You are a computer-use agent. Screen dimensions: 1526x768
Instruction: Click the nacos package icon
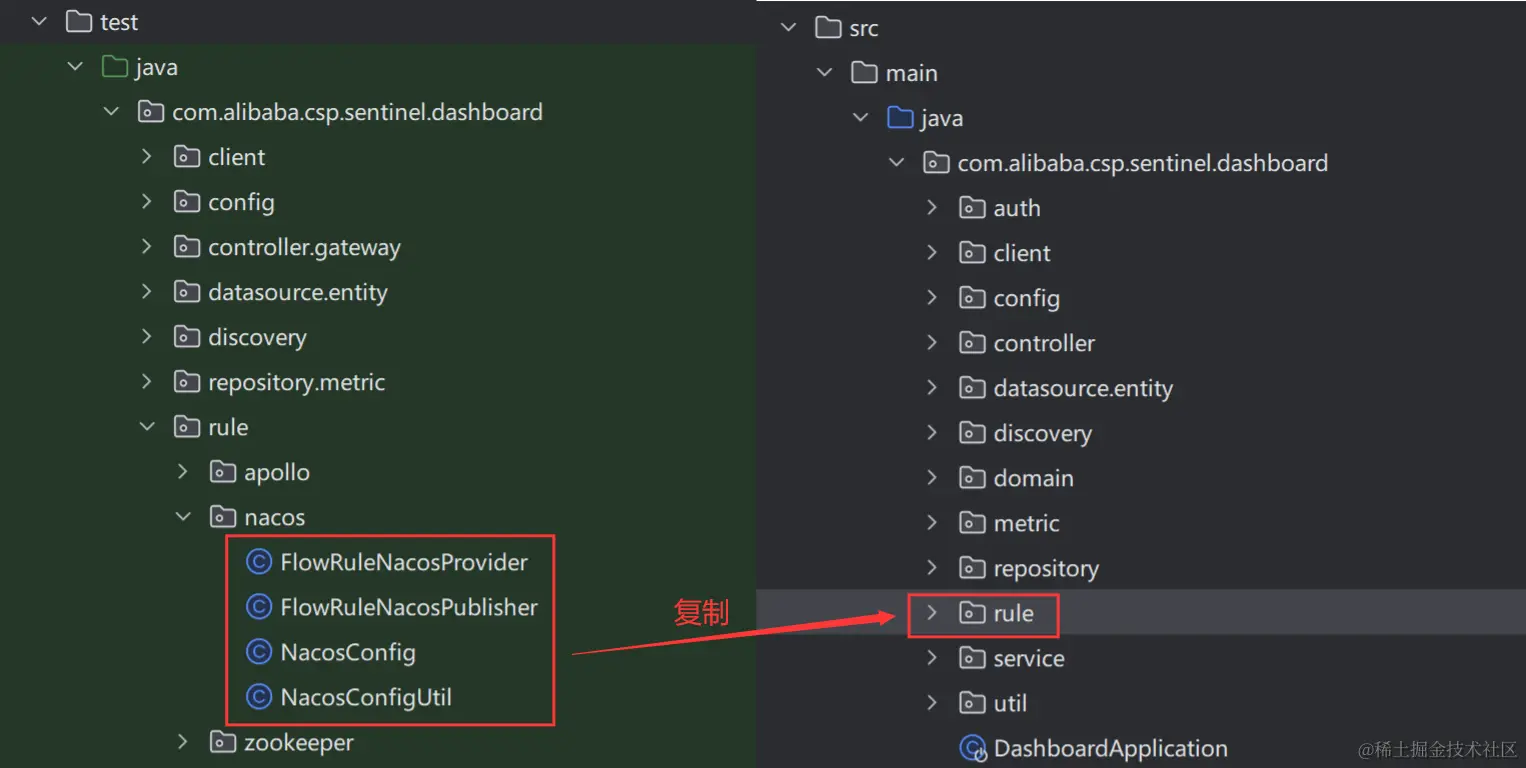click(x=222, y=517)
